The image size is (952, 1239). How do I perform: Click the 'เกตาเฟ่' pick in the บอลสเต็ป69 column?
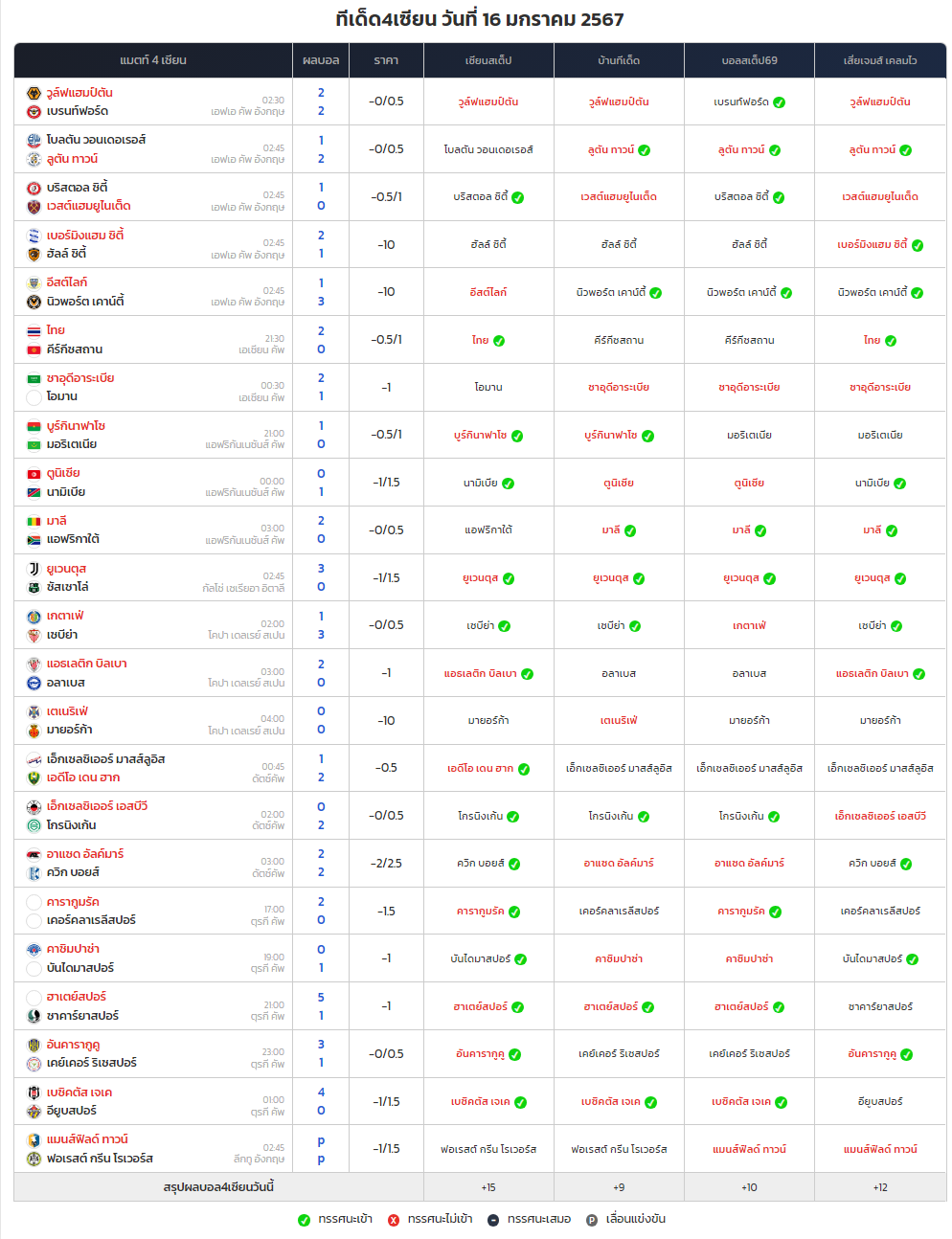[749, 625]
